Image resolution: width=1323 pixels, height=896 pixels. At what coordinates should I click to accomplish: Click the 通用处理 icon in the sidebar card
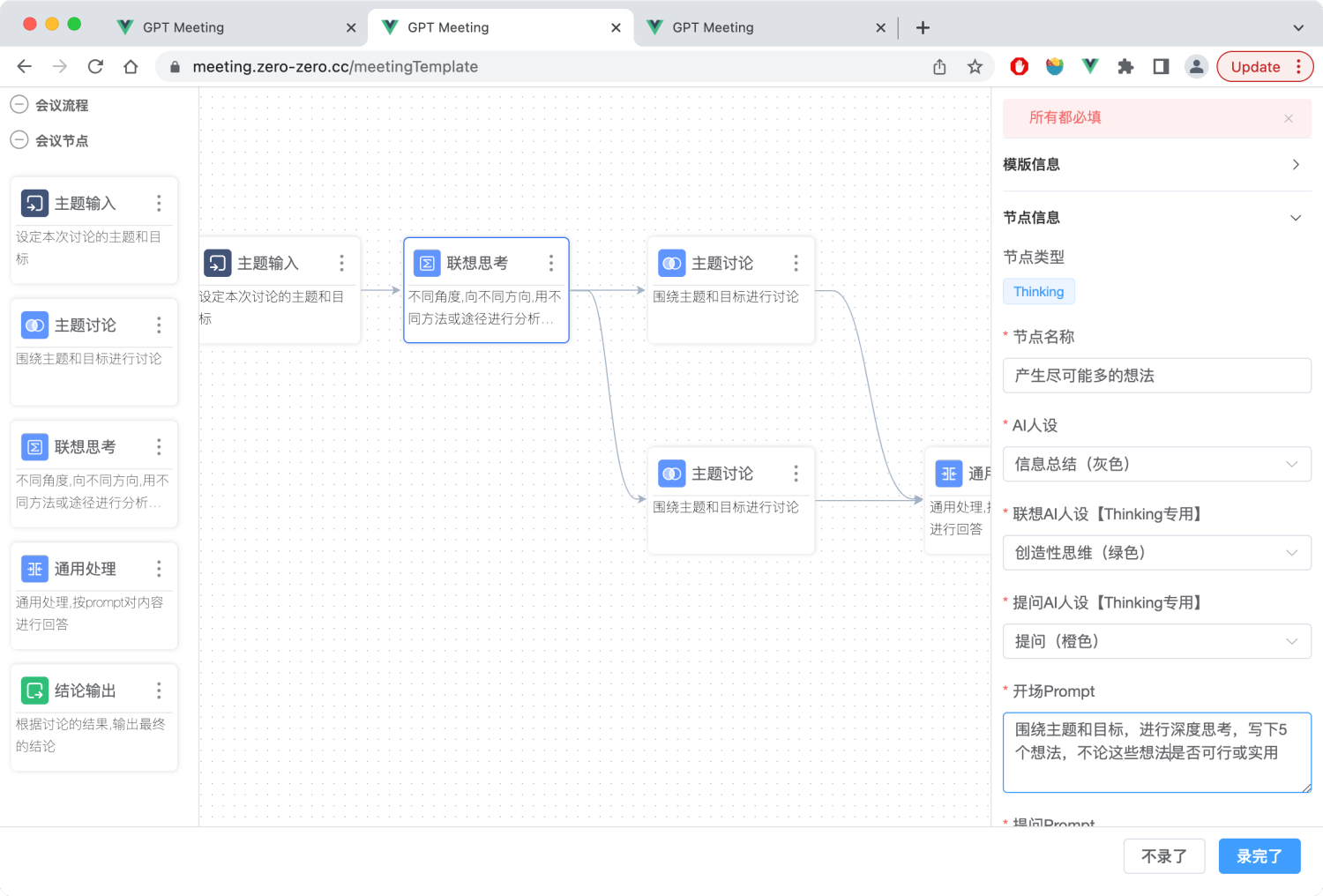(x=34, y=569)
